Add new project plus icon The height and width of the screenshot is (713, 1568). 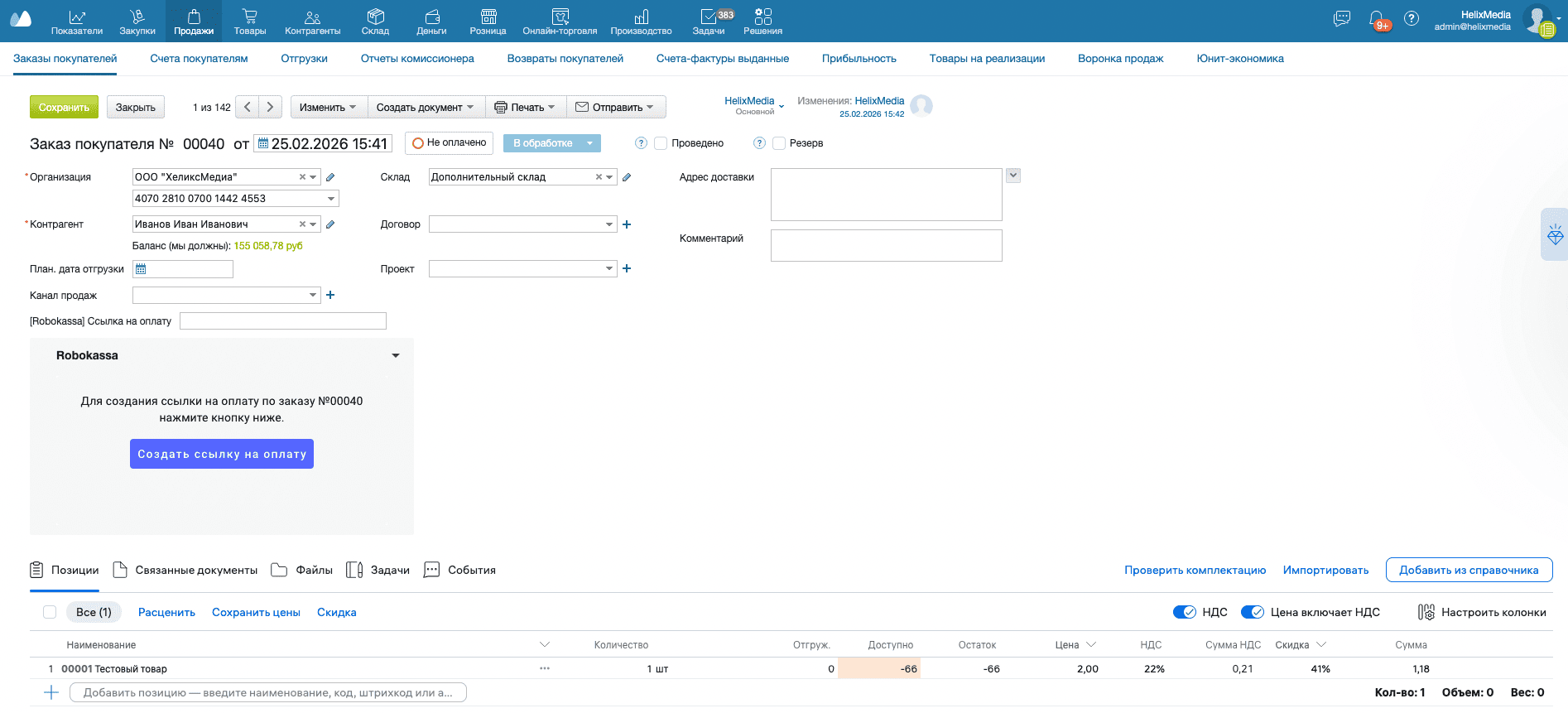pyautogui.click(x=627, y=268)
